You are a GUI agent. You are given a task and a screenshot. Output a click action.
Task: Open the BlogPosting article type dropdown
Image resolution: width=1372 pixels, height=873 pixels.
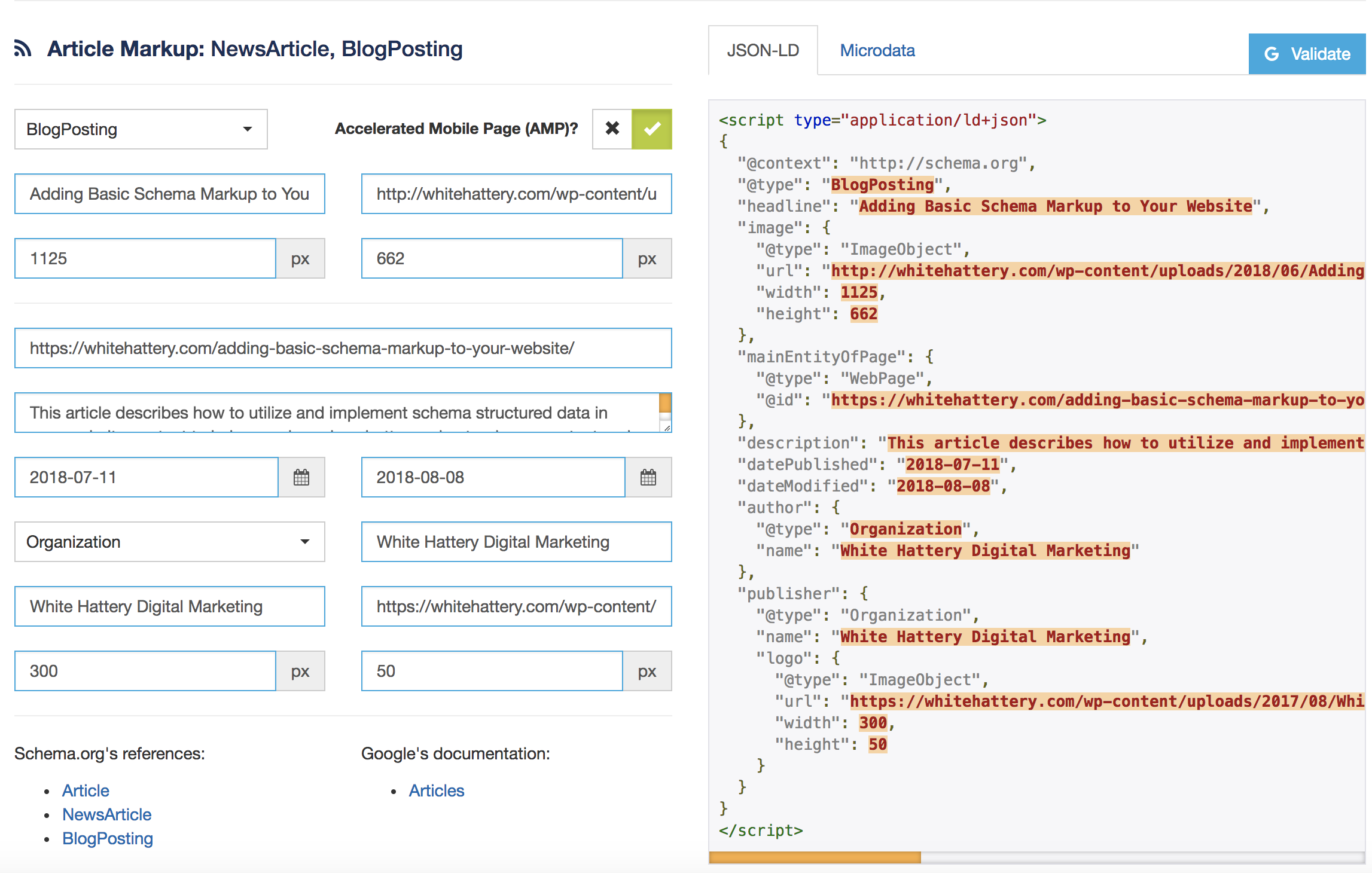141,129
